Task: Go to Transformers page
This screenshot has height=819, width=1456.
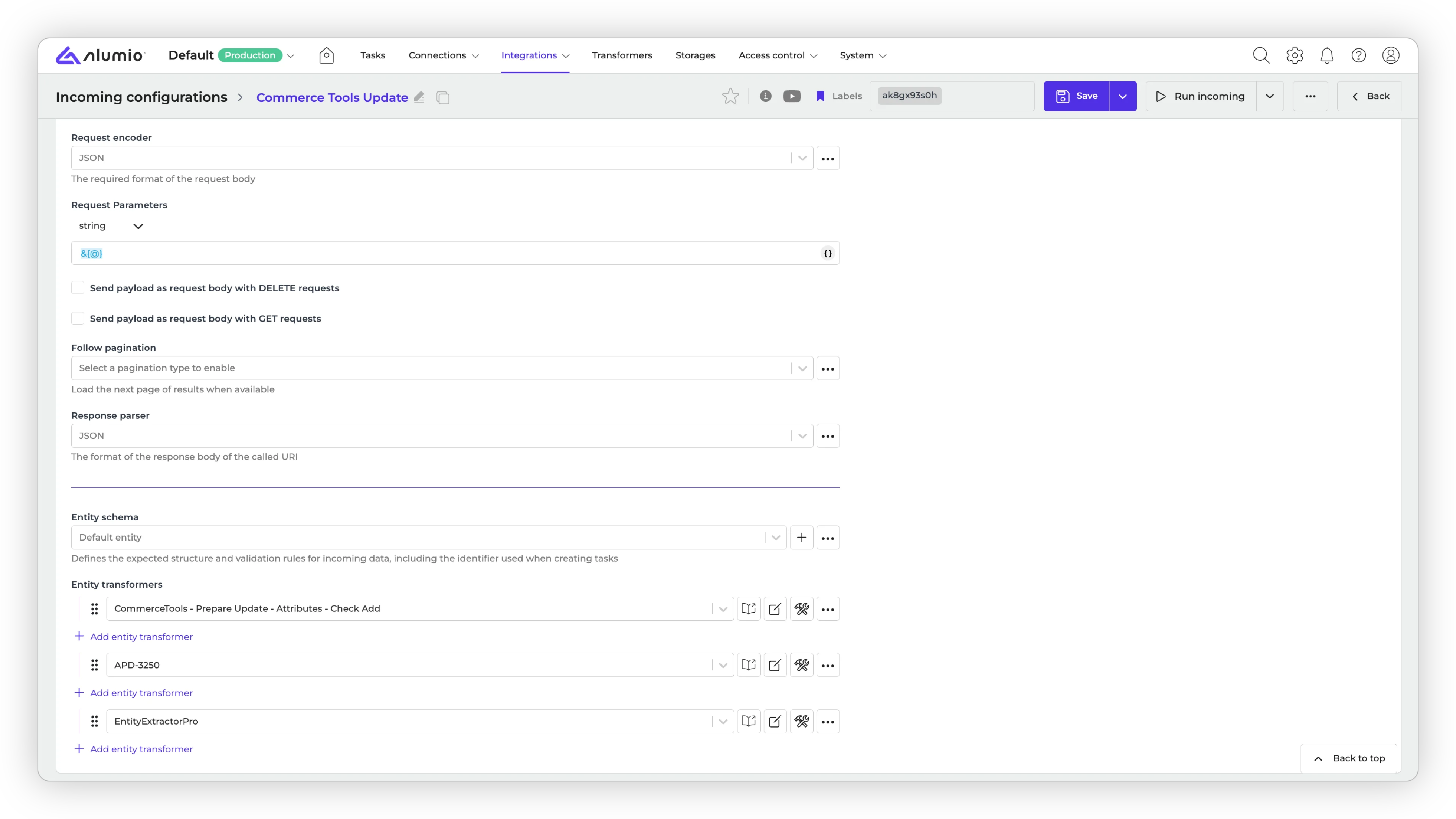Action: click(x=622, y=55)
